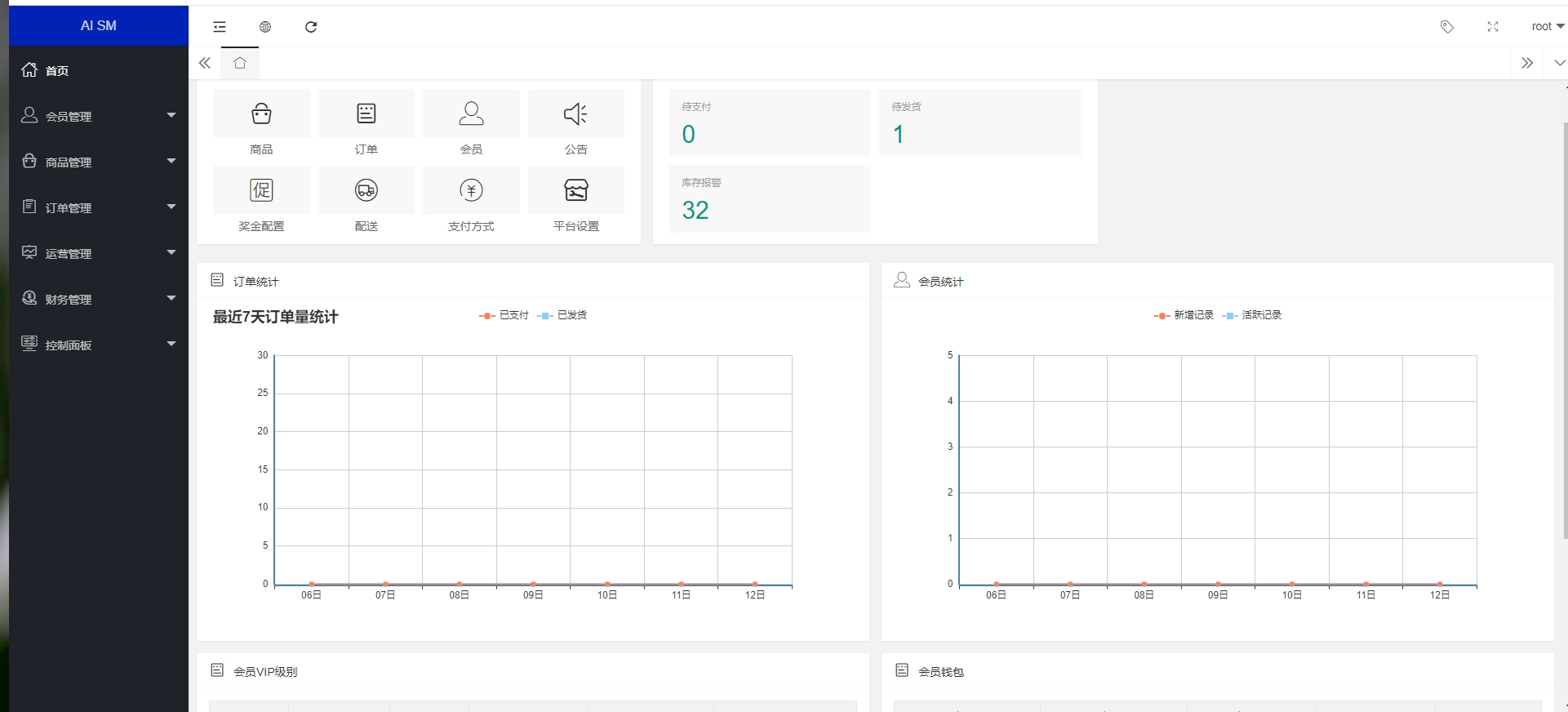Click the page vertical scrollbar
Viewport: 1568px width, 712px height.
(x=1565, y=330)
